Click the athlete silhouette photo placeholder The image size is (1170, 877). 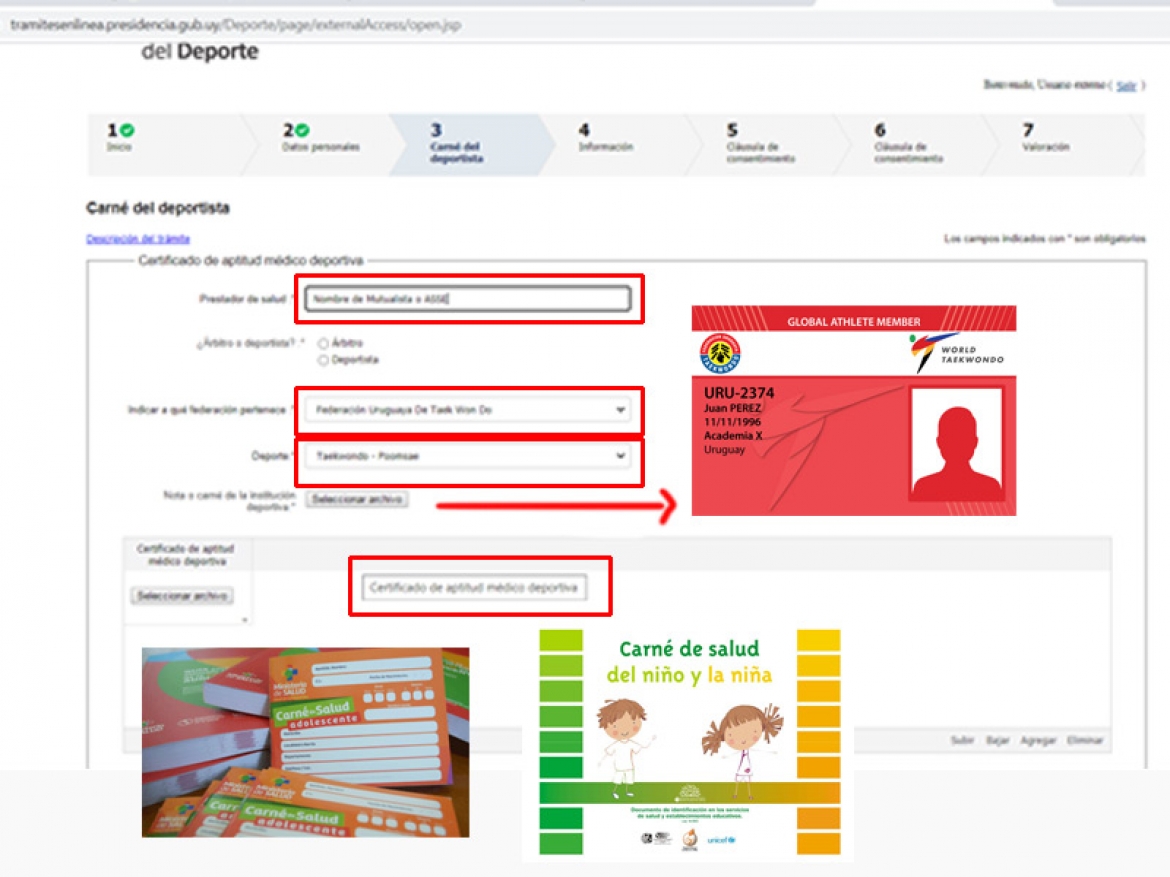click(955, 443)
